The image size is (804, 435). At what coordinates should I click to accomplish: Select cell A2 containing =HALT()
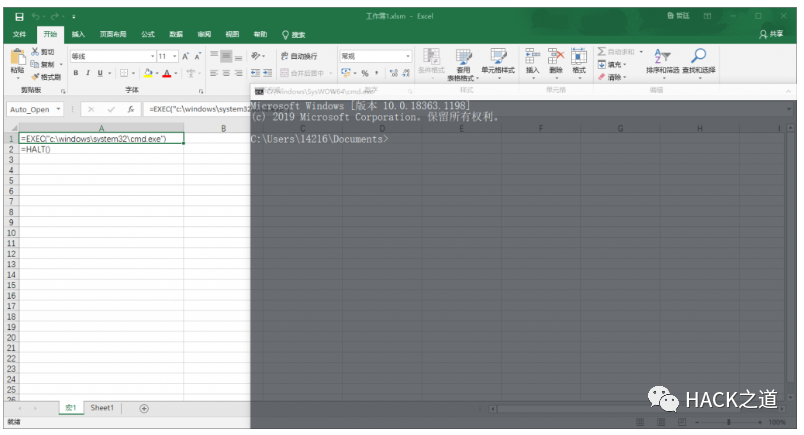[x=101, y=149]
